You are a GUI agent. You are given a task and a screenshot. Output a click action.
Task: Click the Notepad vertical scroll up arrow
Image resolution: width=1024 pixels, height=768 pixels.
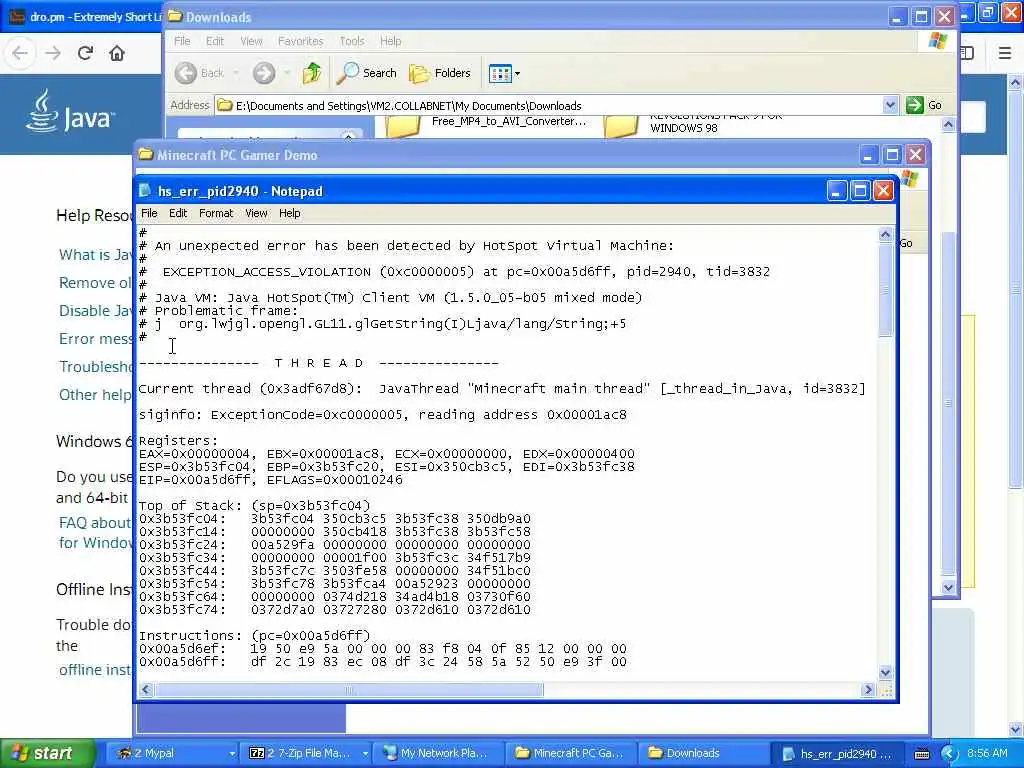pyautogui.click(x=886, y=234)
